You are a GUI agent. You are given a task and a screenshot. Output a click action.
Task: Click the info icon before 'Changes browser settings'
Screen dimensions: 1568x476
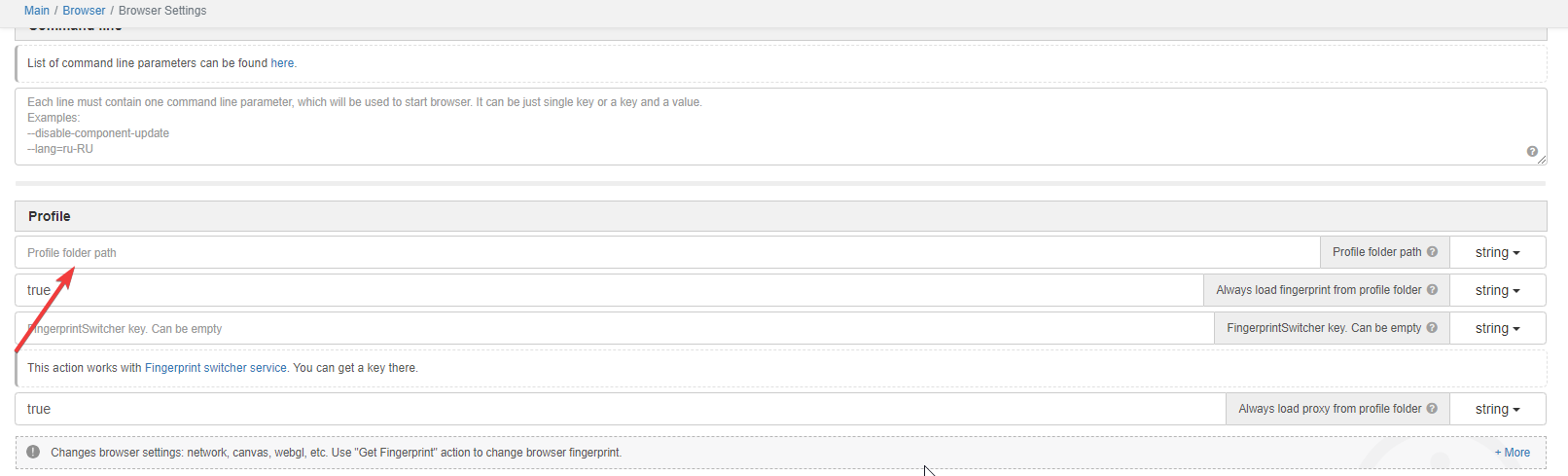(33, 452)
